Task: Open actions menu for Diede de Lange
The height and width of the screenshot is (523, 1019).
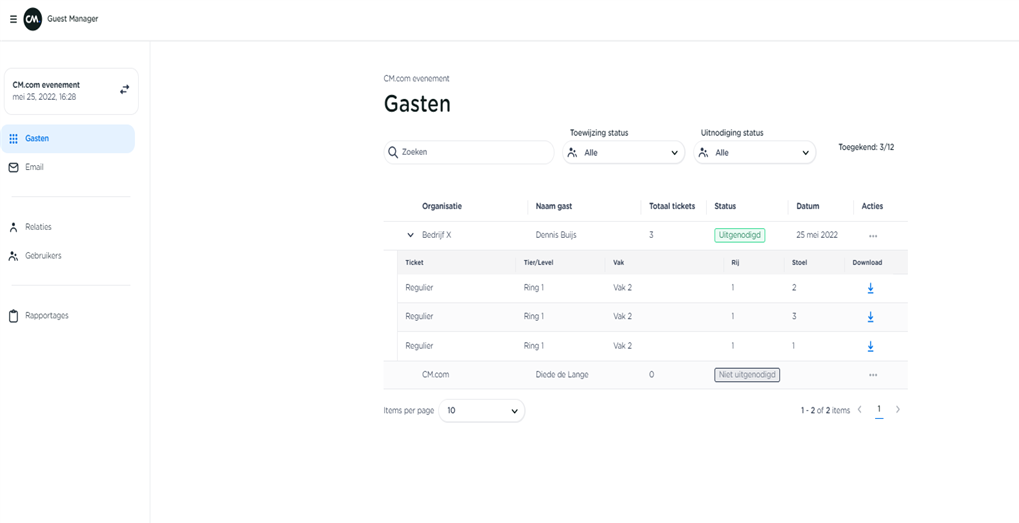Action: [872, 375]
